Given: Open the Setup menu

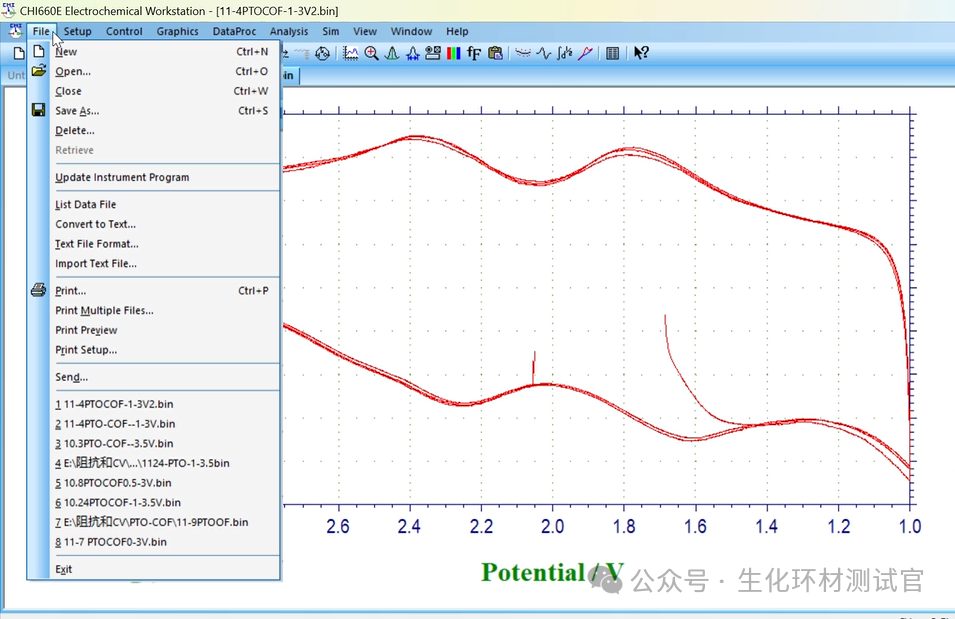Looking at the screenshot, I should click(77, 32).
